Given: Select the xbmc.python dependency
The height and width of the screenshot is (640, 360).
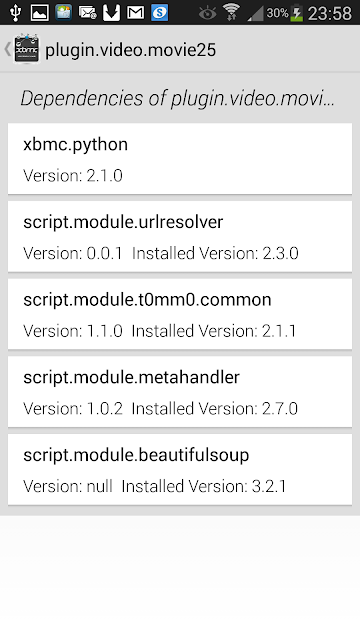Looking at the screenshot, I should 180,159.
